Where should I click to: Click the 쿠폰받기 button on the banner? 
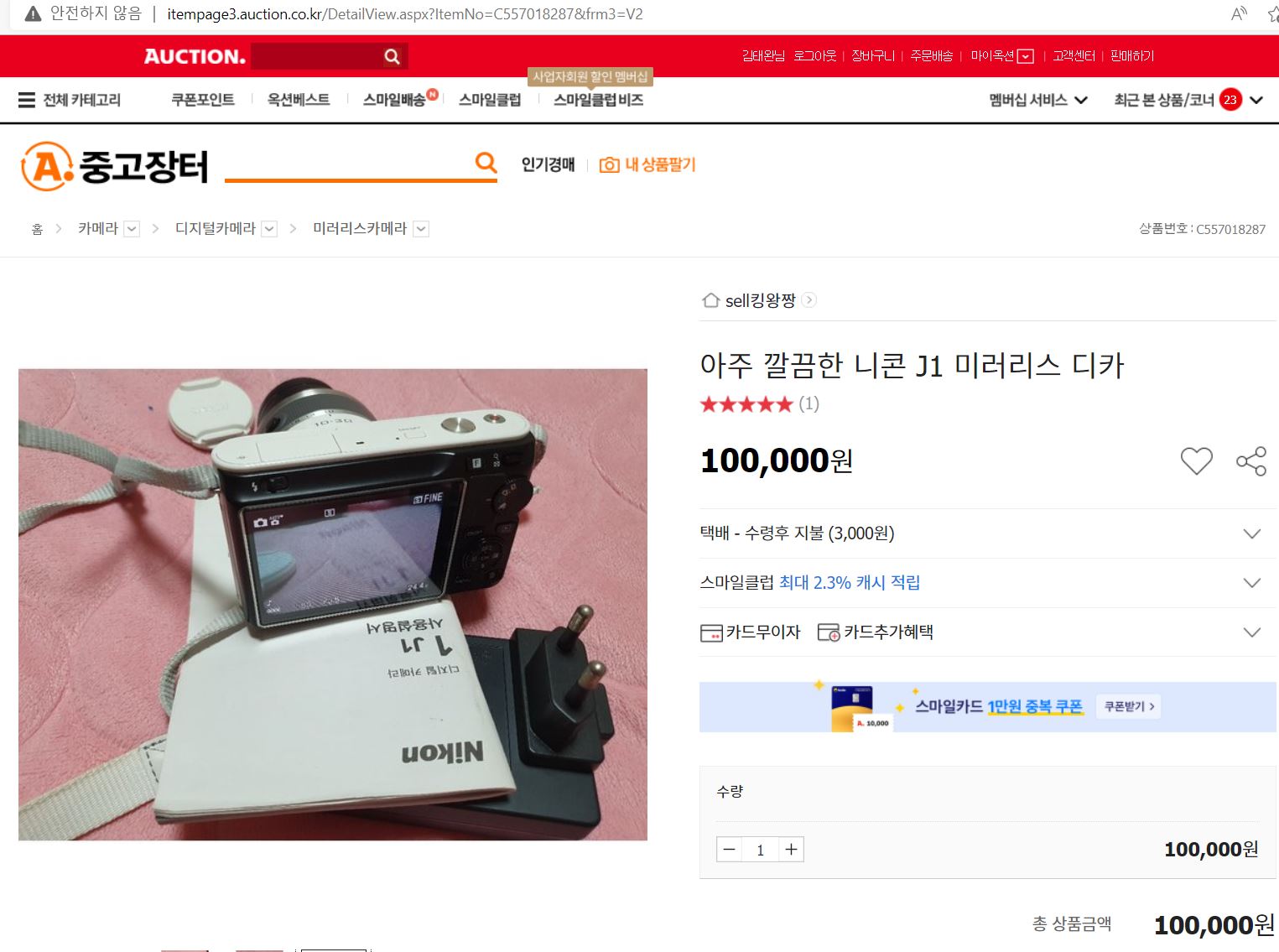click(1129, 706)
